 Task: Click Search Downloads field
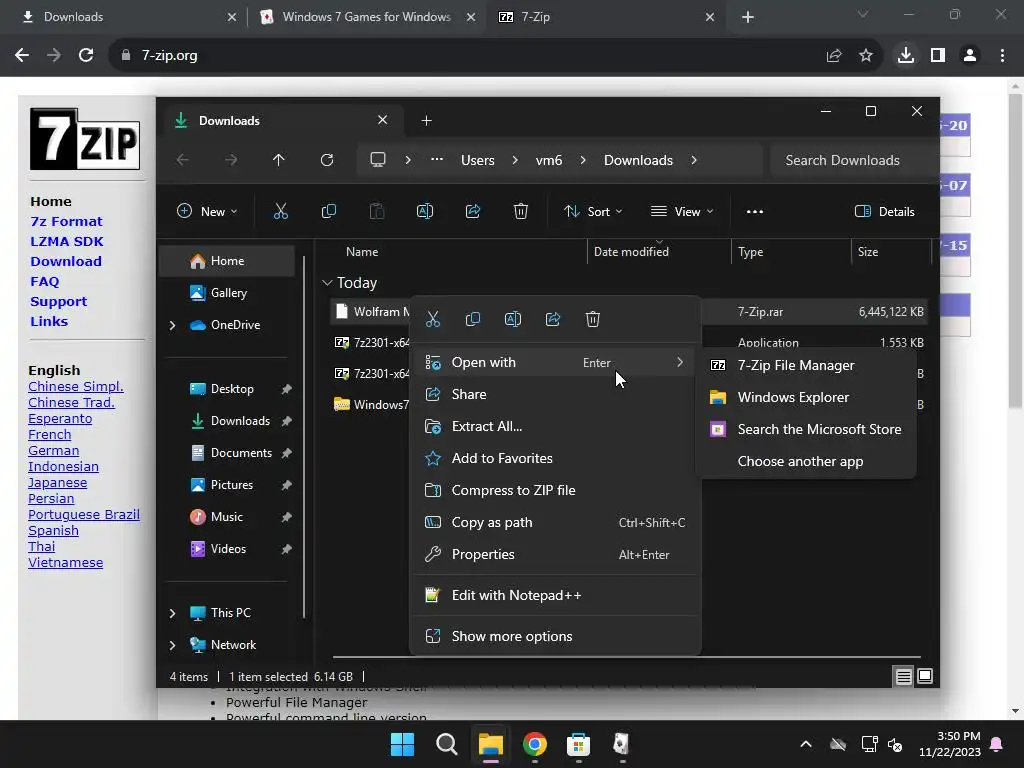coord(851,160)
